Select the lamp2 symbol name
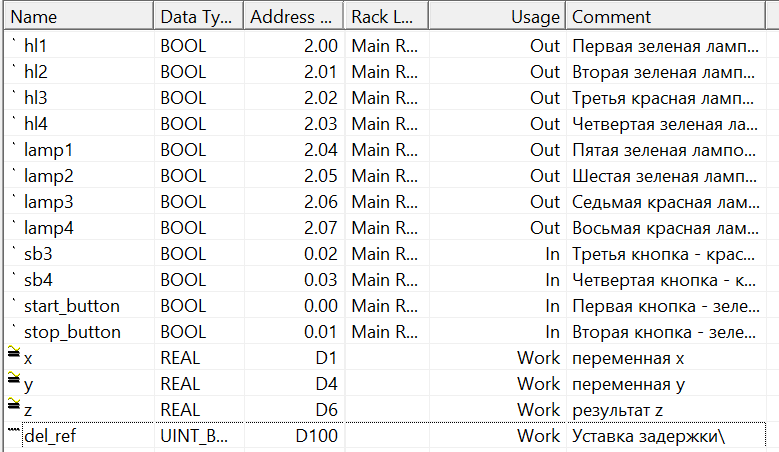Image resolution: width=779 pixels, height=452 pixels. click(48, 176)
